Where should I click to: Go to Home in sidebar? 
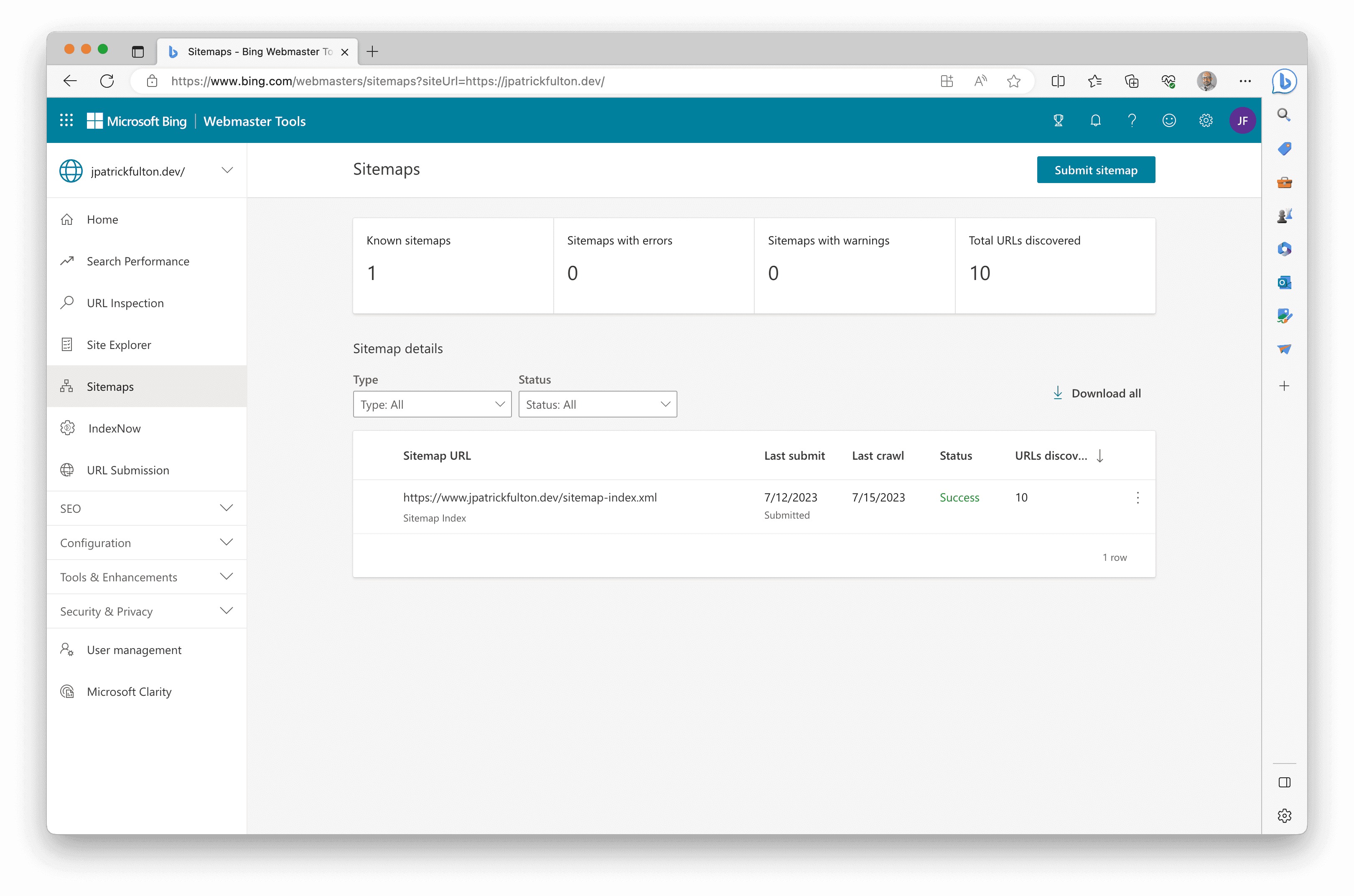point(147,219)
